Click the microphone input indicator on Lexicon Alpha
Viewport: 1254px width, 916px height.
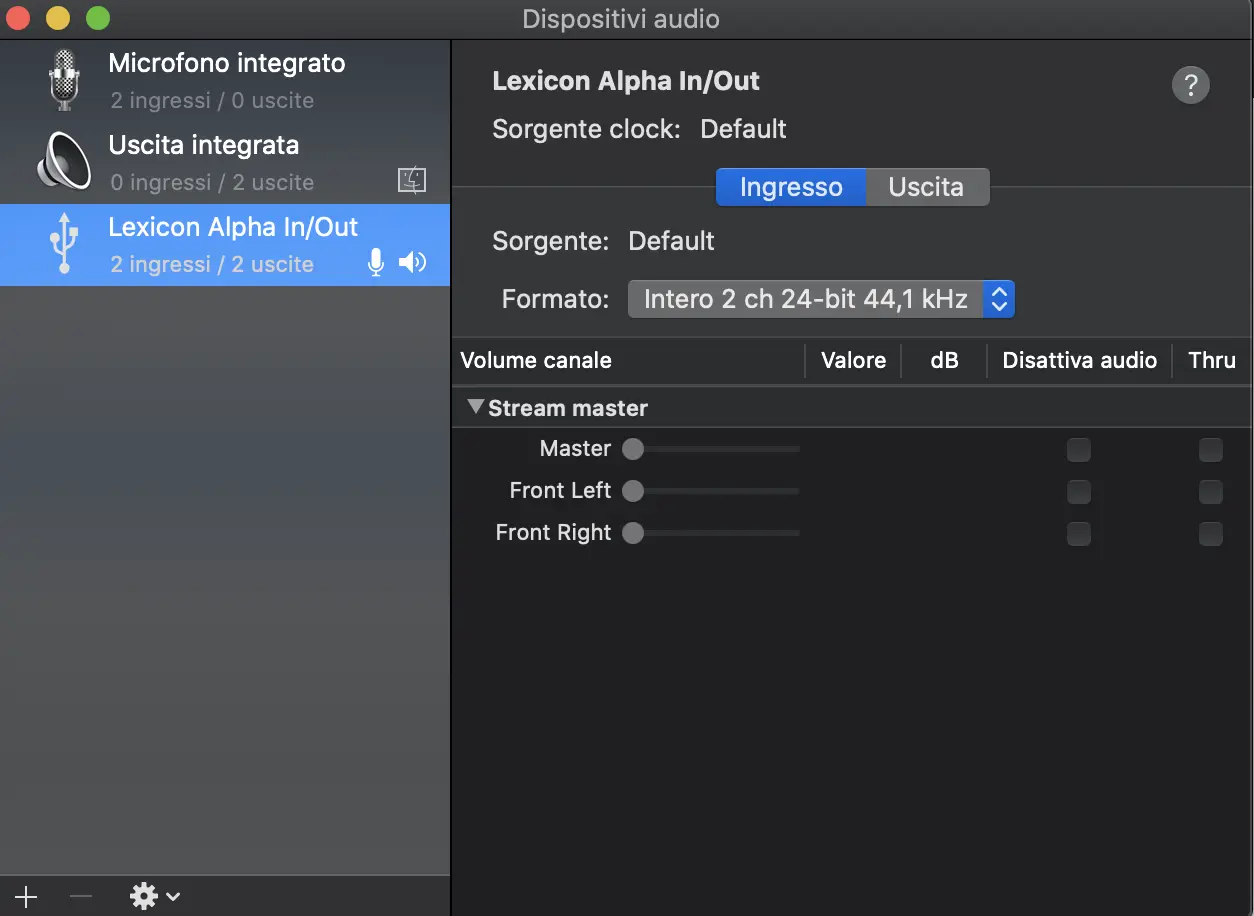pos(376,263)
